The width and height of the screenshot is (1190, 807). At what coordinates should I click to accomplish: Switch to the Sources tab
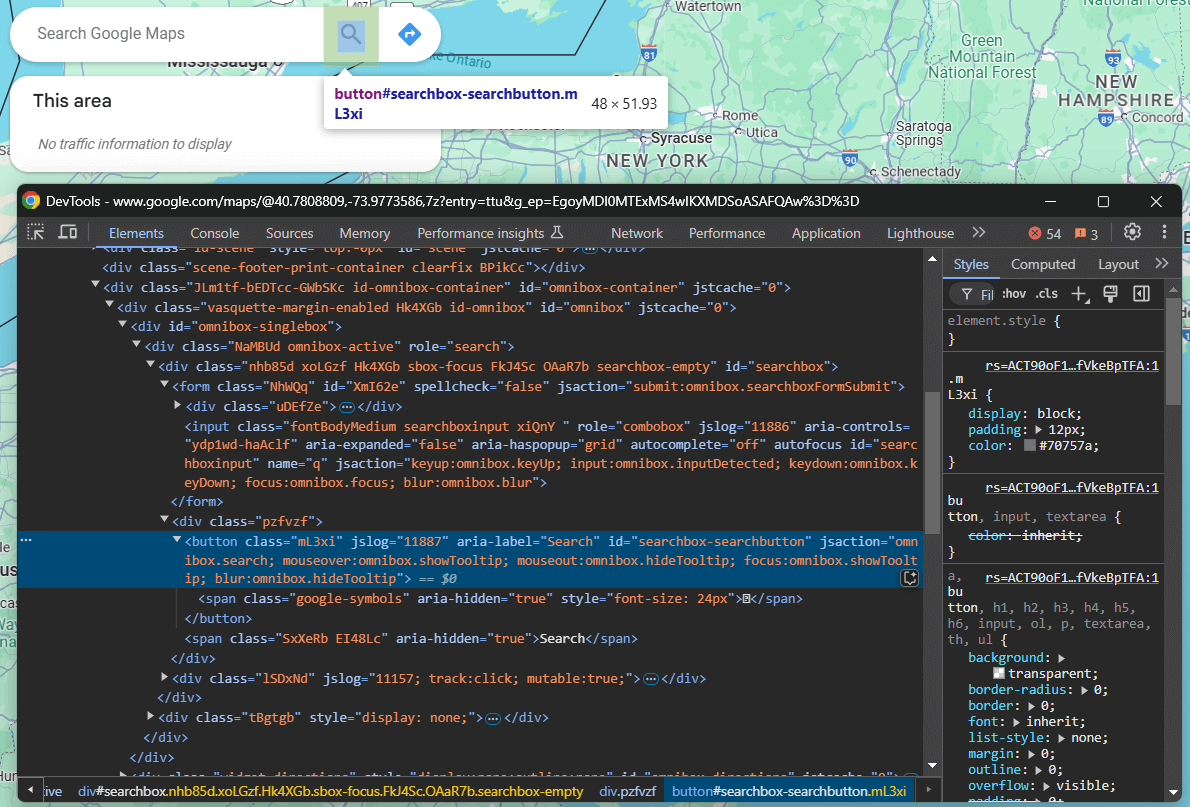point(289,233)
